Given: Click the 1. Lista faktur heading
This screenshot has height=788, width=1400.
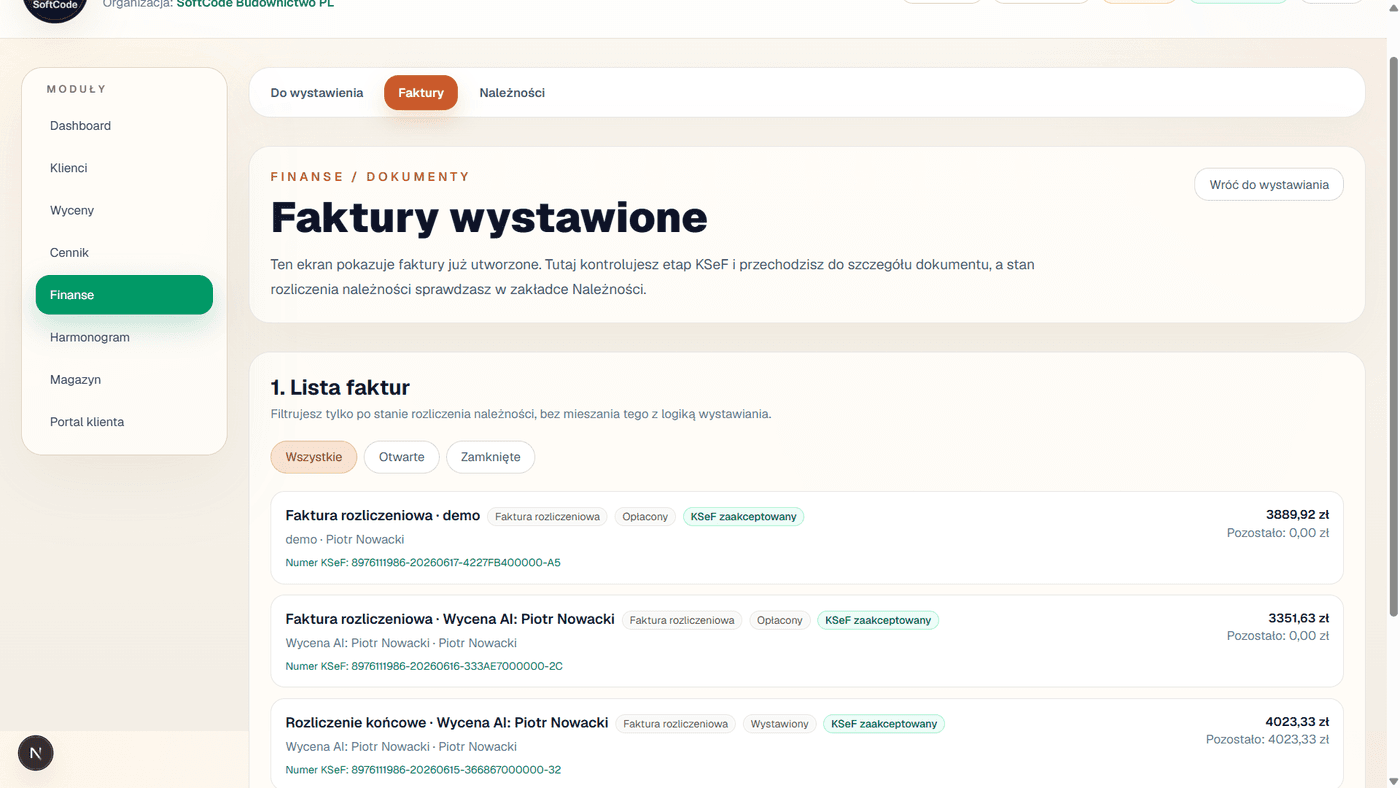Looking at the screenshot, I should click(x=340, y=388).
